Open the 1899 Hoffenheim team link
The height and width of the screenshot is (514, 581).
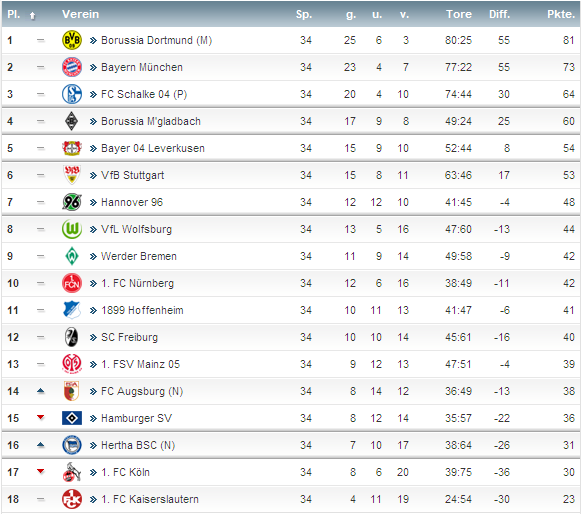pos(142,310)
